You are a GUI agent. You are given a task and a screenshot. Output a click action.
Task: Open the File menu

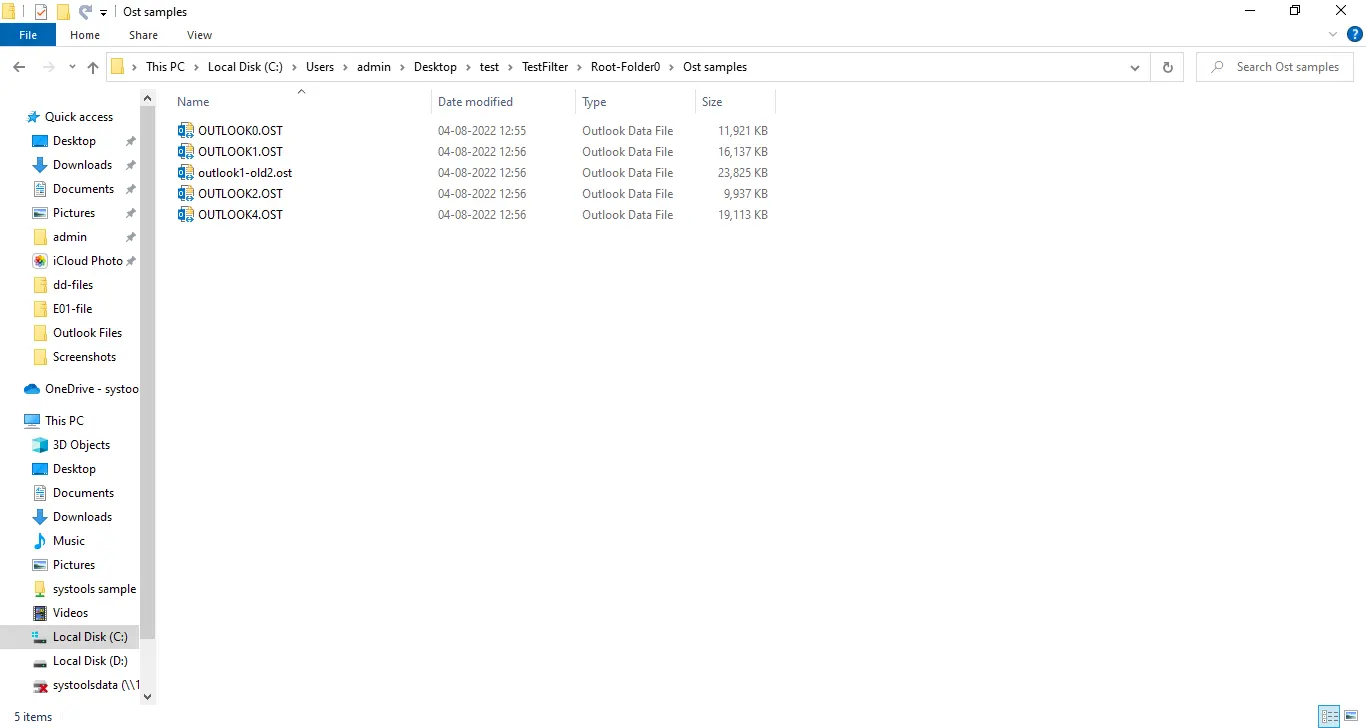28,35
